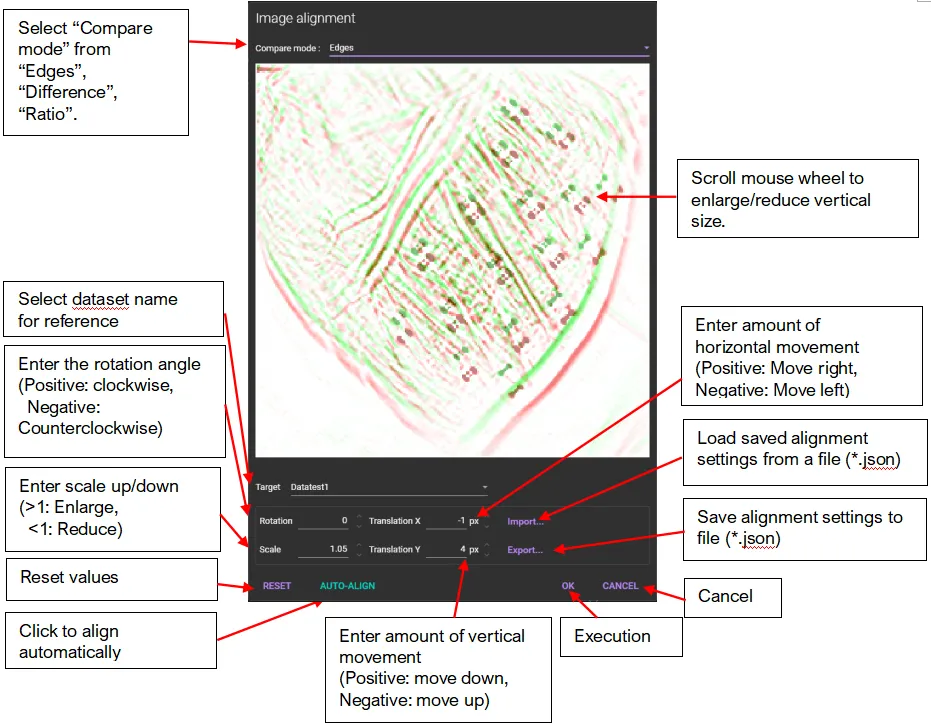Screen dimensions: 931x724
Task: Click Export... to save alignment settings
Action: click(x=525, y=549)
